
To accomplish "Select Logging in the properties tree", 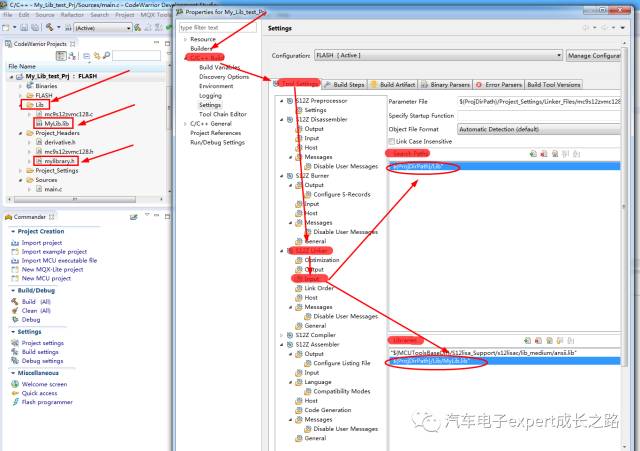I will 210,96.
